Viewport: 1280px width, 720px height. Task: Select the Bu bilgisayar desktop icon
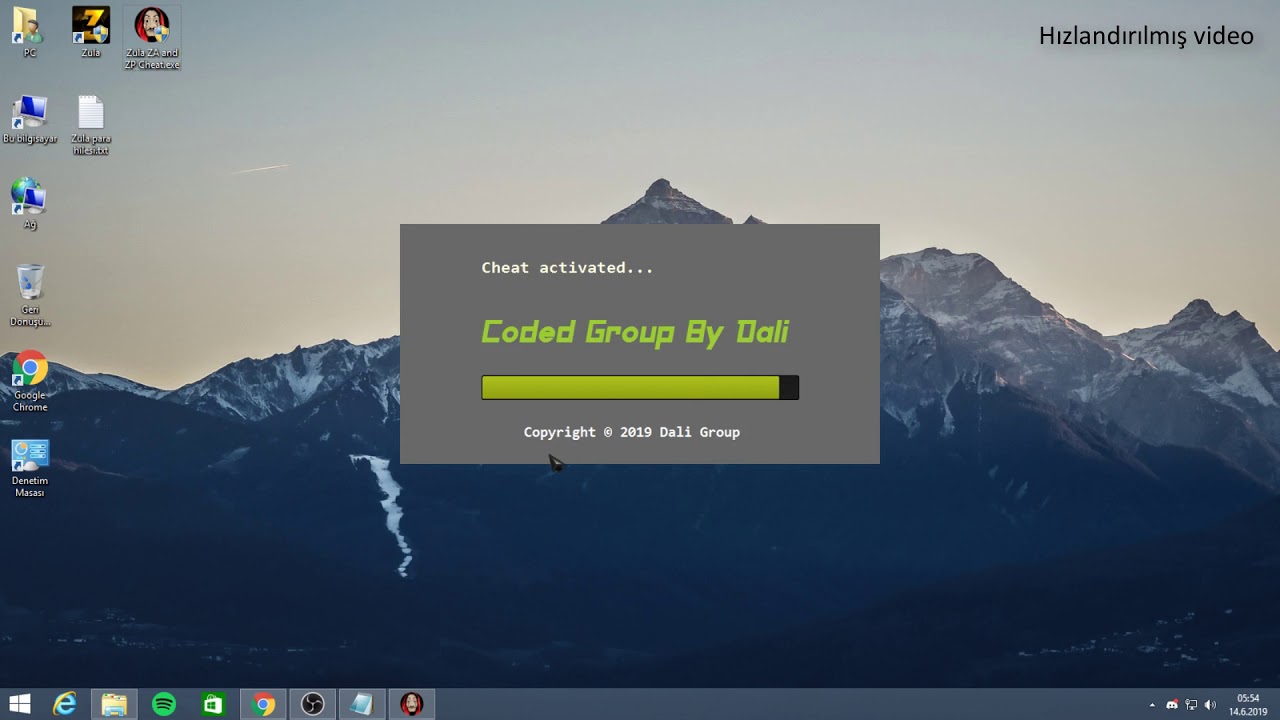tap(30, 119)
